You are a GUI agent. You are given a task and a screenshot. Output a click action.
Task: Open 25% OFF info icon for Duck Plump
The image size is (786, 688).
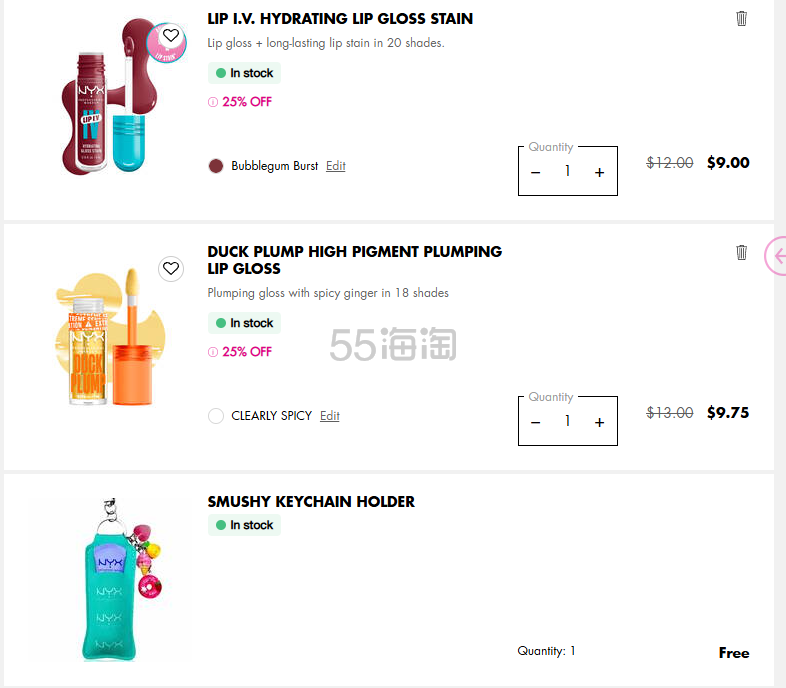[213, 352]
